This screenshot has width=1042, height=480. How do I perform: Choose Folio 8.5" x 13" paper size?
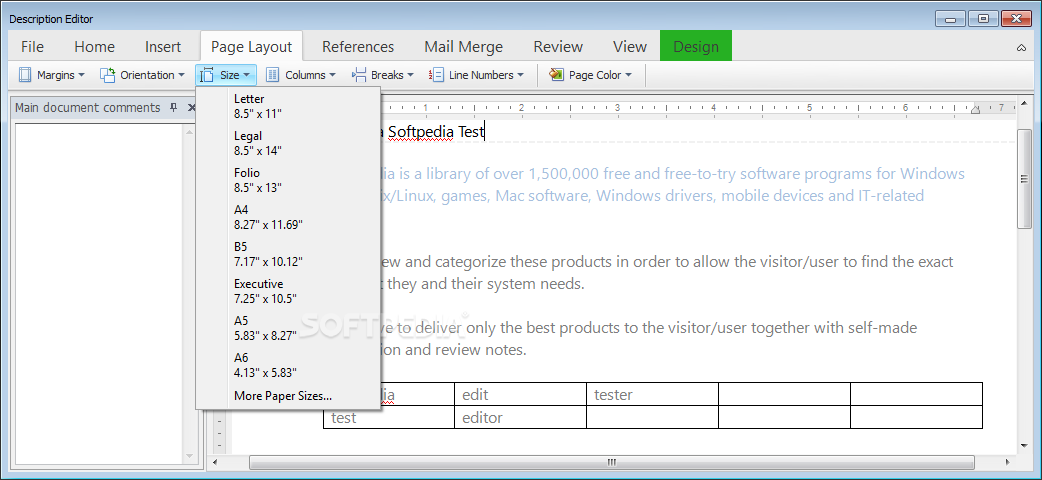tap(288, 180)
